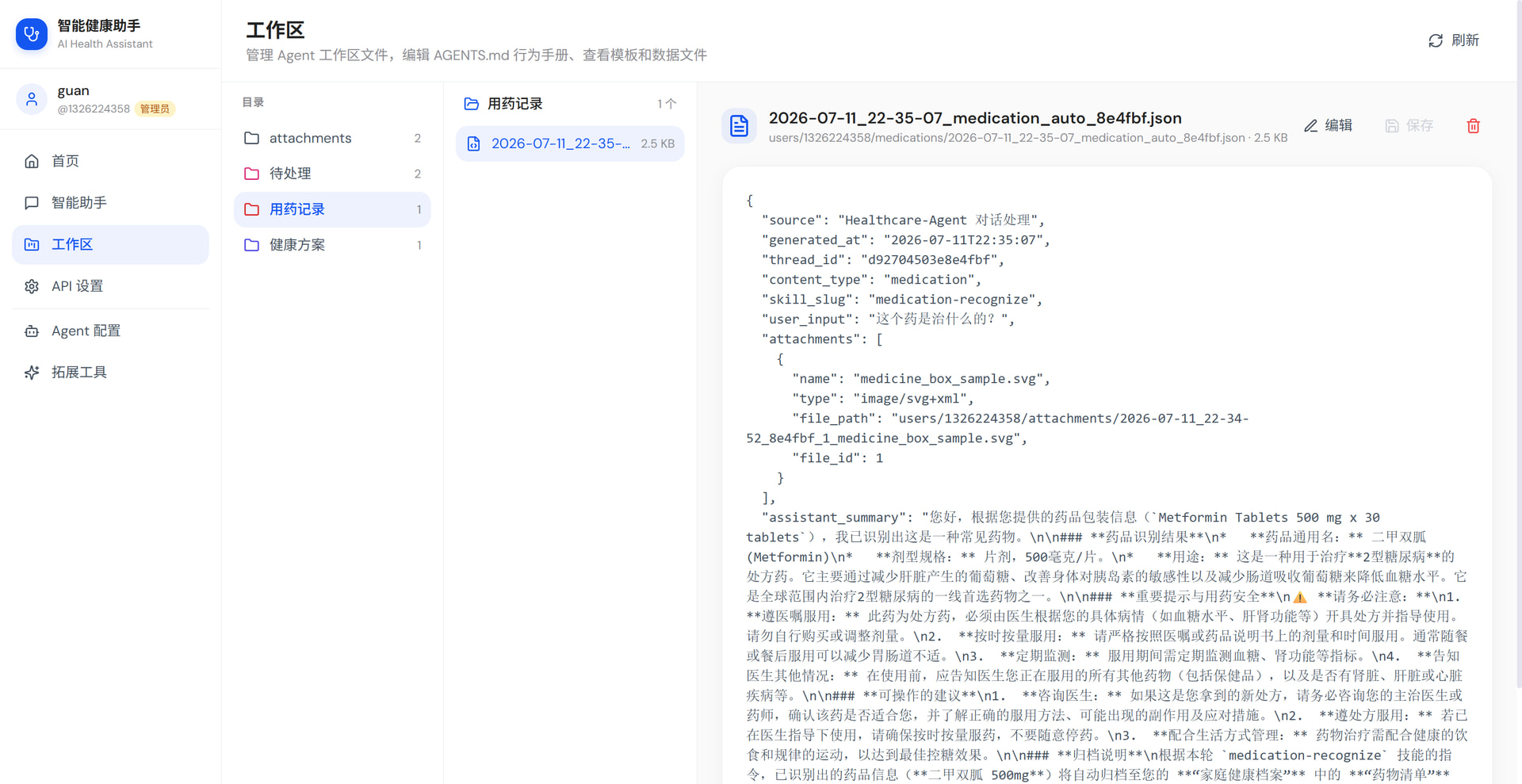Click the @1326224358 username text
Screen dimensions: 1522x784
(94, 109)
